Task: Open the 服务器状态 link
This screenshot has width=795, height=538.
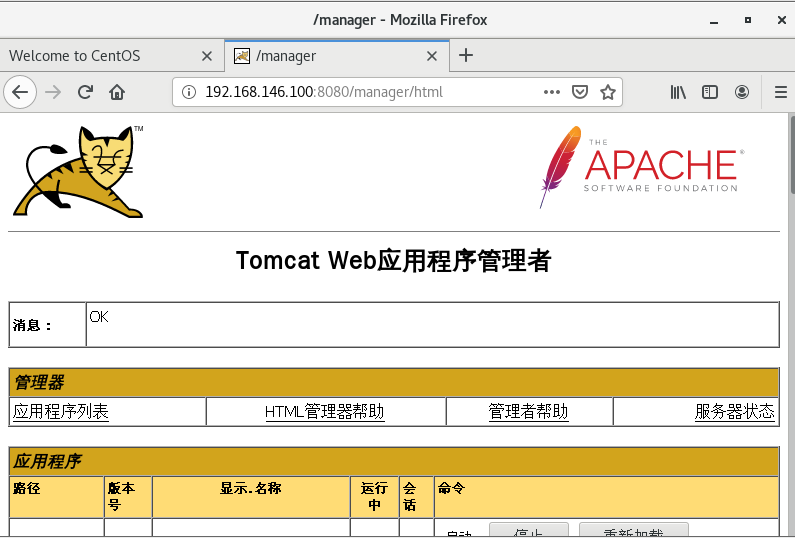Action: (735, 412)
